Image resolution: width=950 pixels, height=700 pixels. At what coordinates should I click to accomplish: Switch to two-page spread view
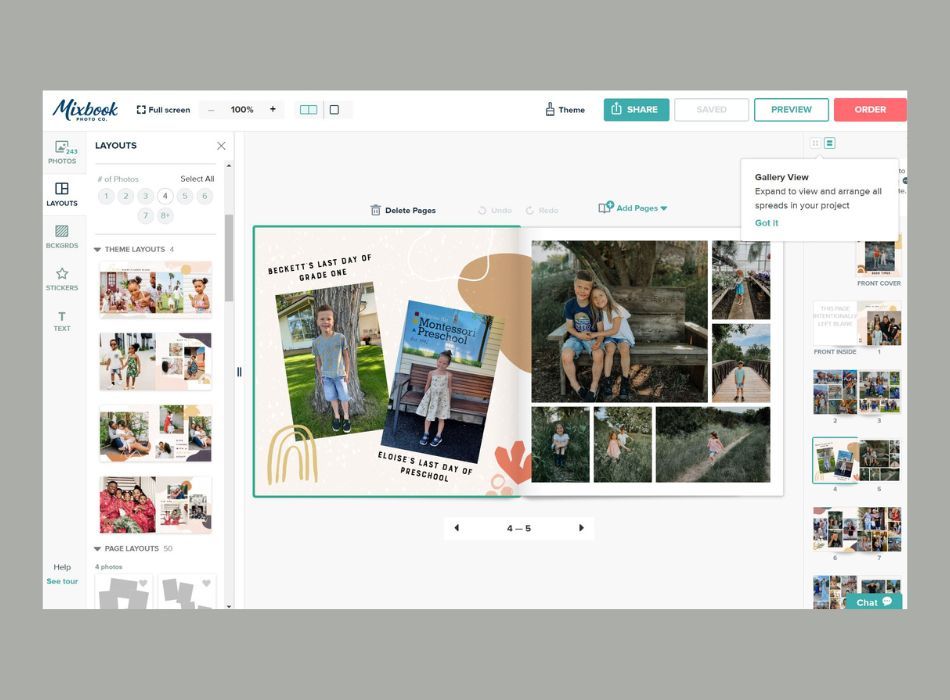(308, 110)
